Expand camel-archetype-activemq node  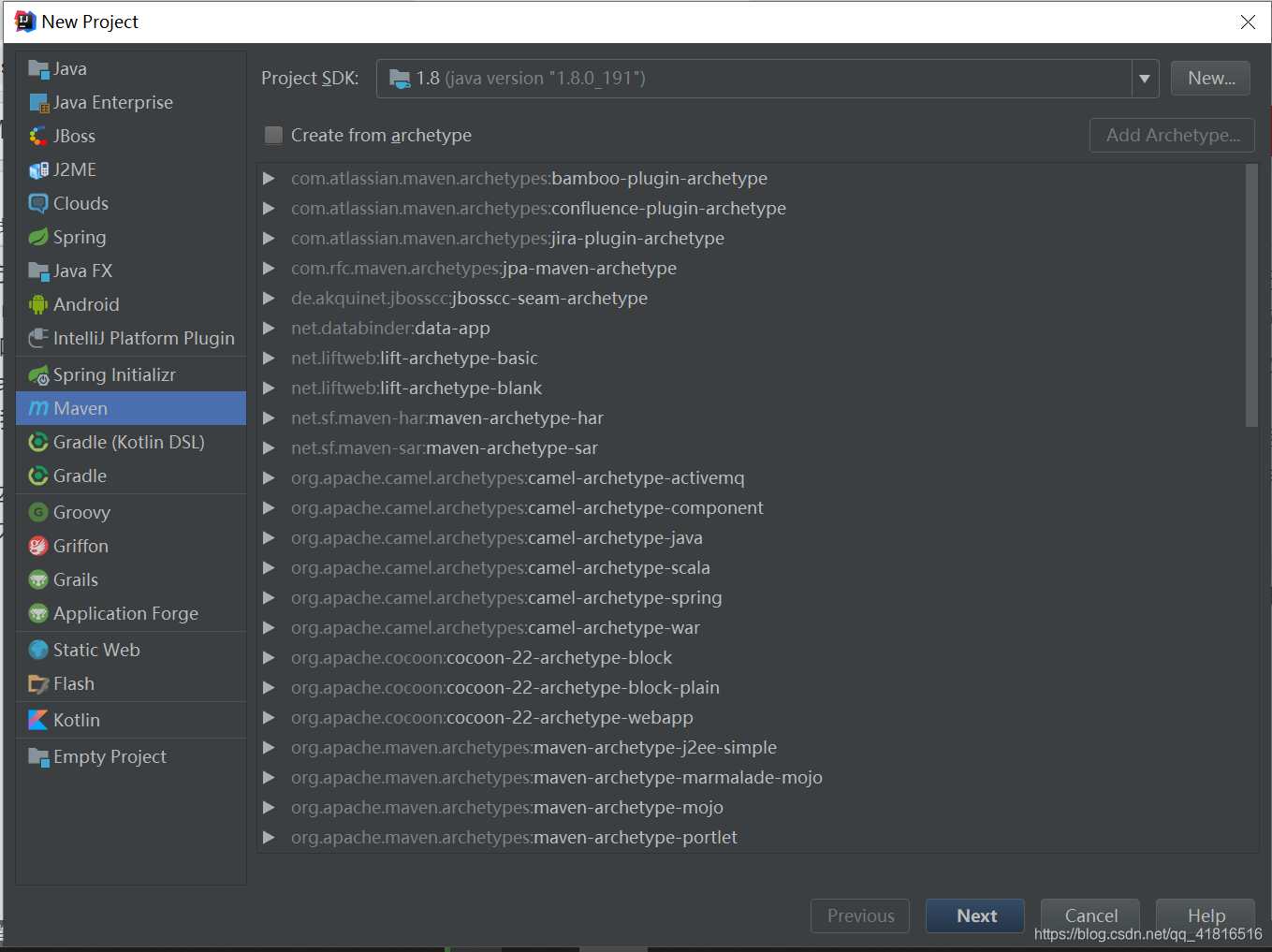pyautogui.click(x=269, y=477)
